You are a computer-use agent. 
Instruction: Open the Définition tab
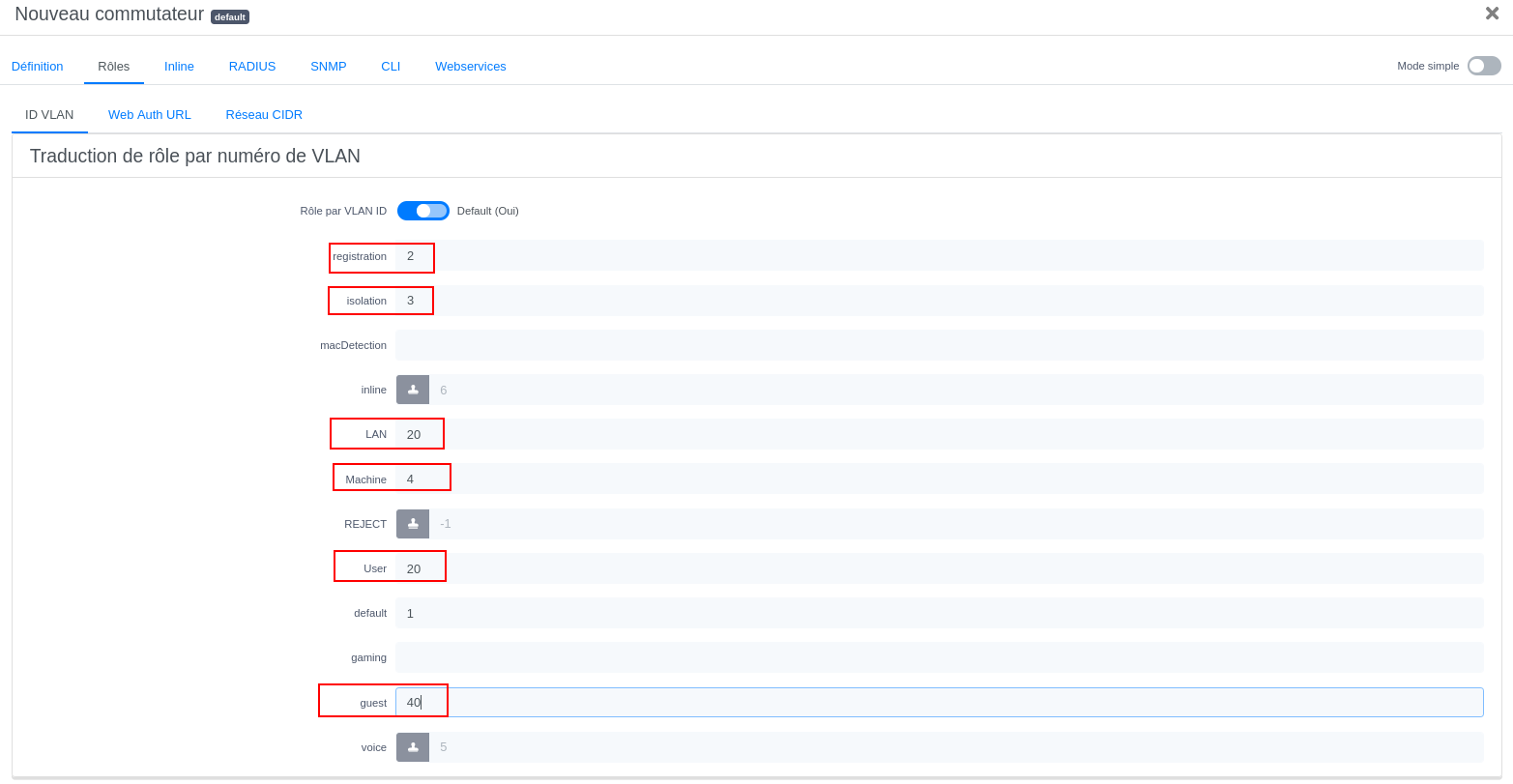click(x=38, y=66)
